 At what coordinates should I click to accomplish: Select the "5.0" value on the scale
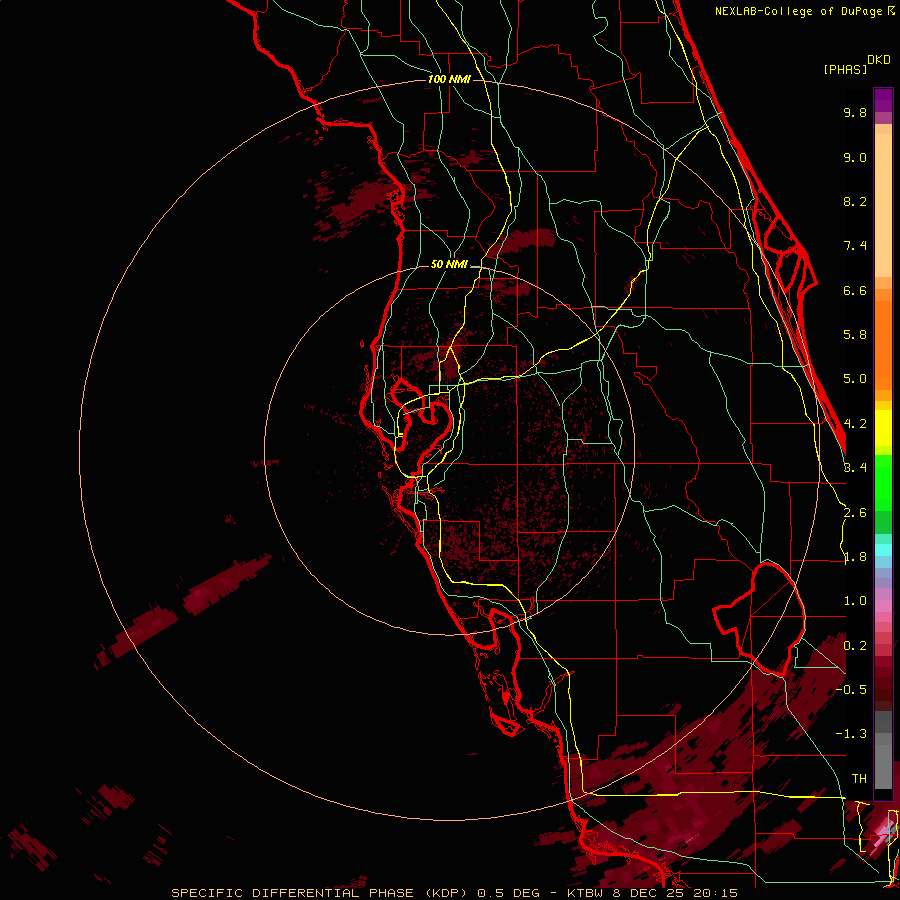[x=855, y=379]
